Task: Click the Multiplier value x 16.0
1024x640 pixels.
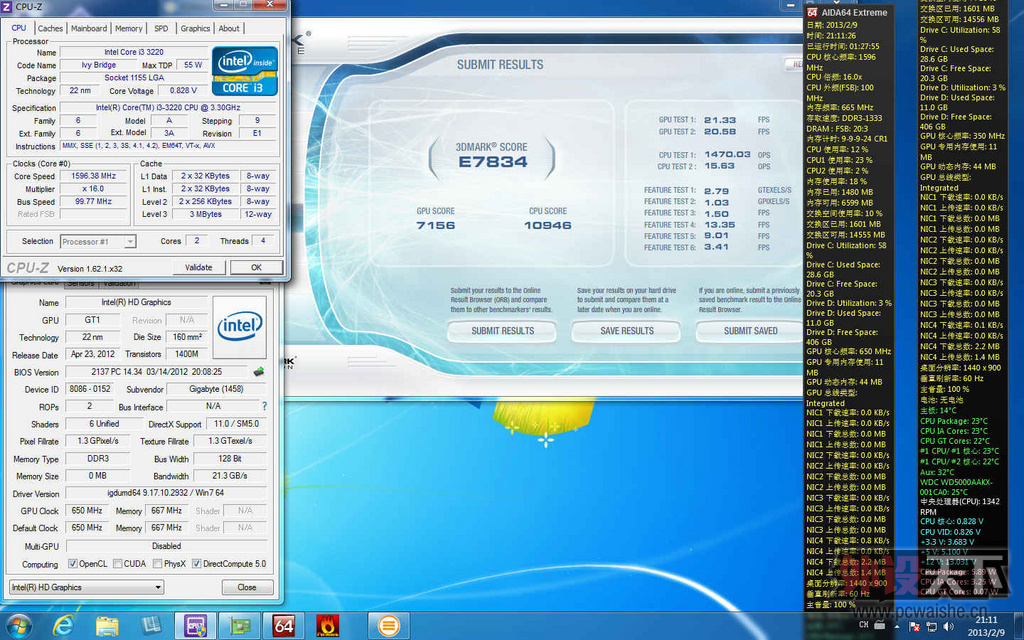Action: (x=94, y=189)
